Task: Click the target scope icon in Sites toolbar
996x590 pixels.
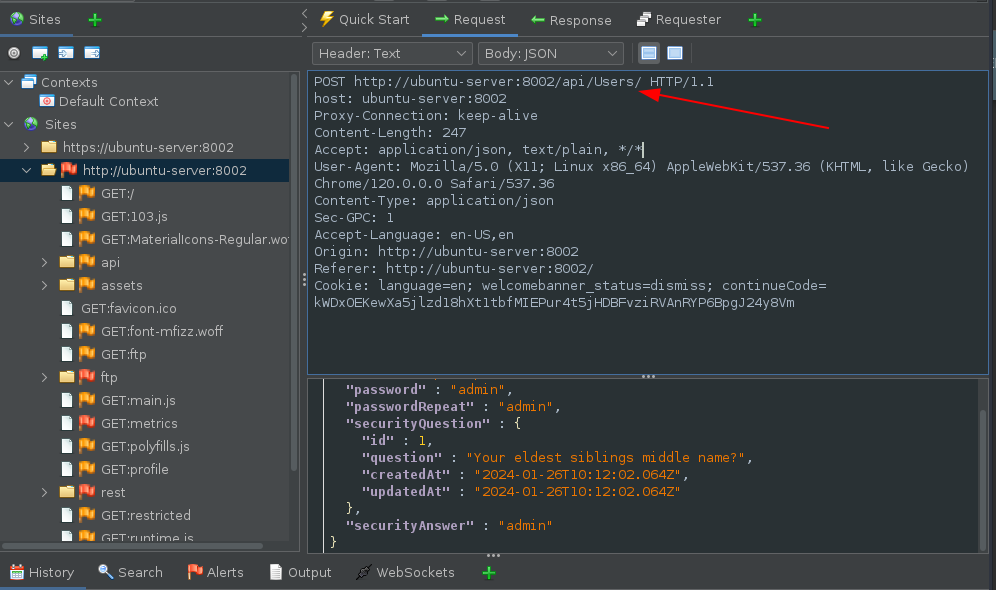Action: coord(14,53)
